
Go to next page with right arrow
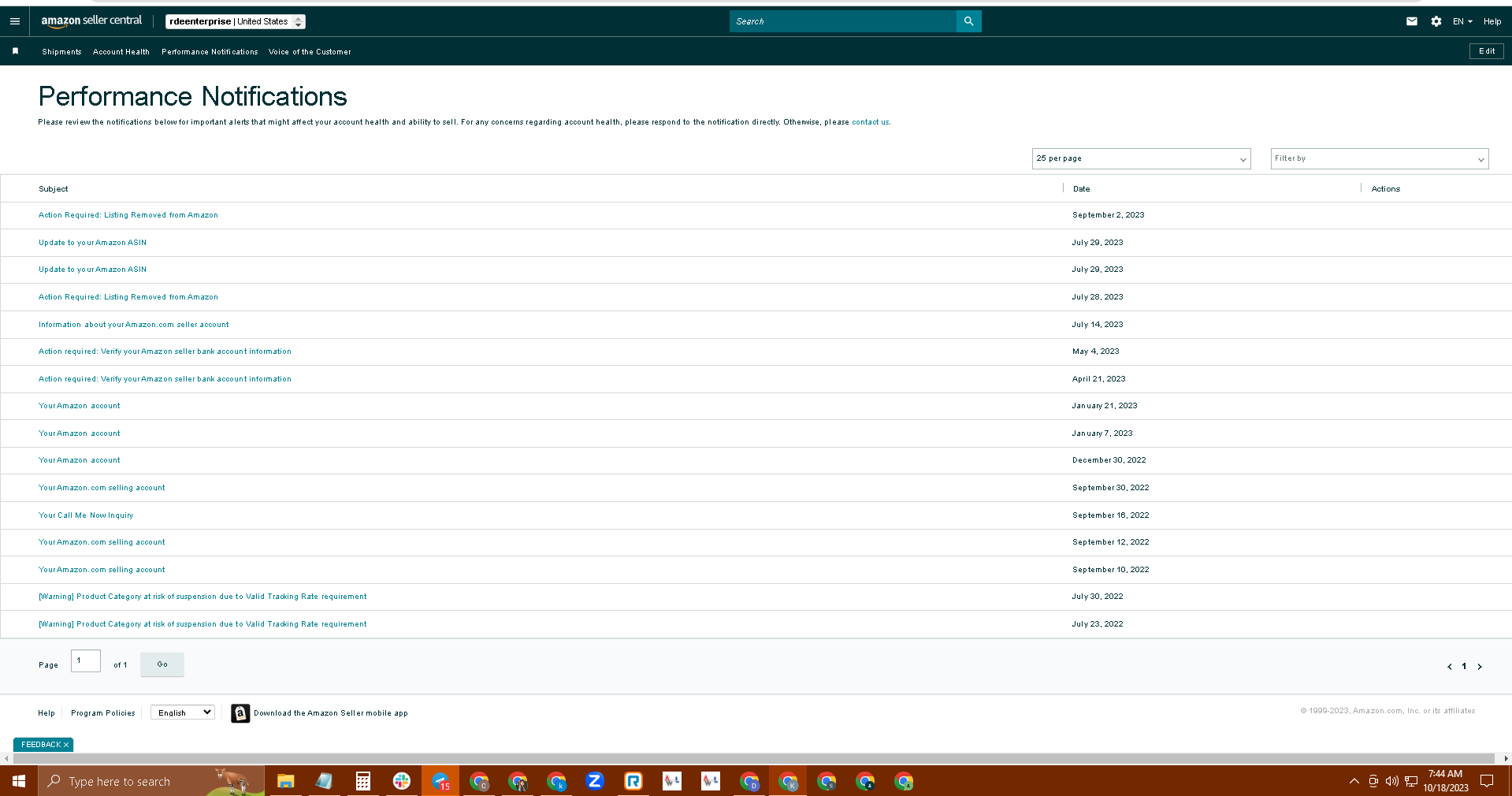[x=1480, y=667]
